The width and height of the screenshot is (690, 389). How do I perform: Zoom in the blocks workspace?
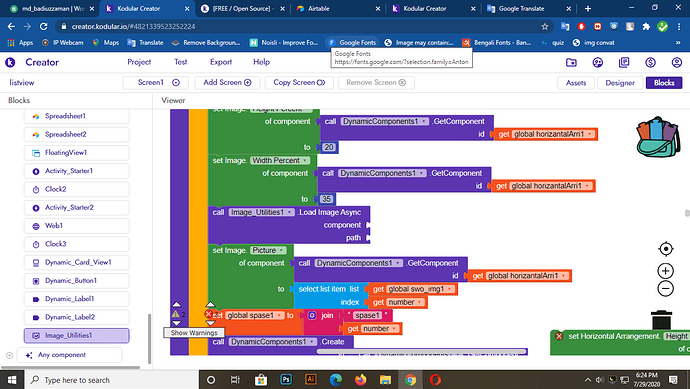(x=666, y=271)
